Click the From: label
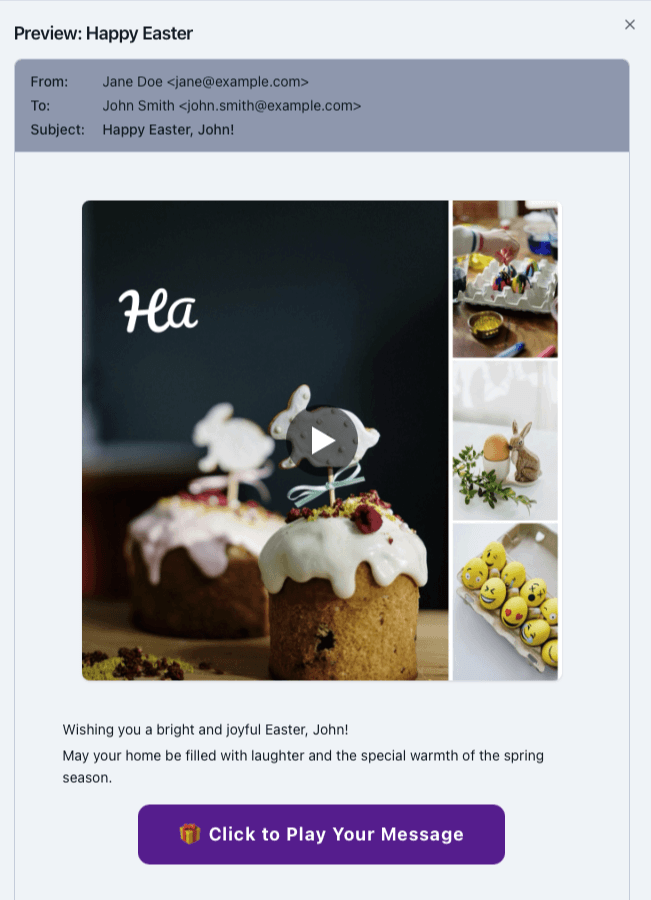This screenshot has width=651, height=900. 49,82
